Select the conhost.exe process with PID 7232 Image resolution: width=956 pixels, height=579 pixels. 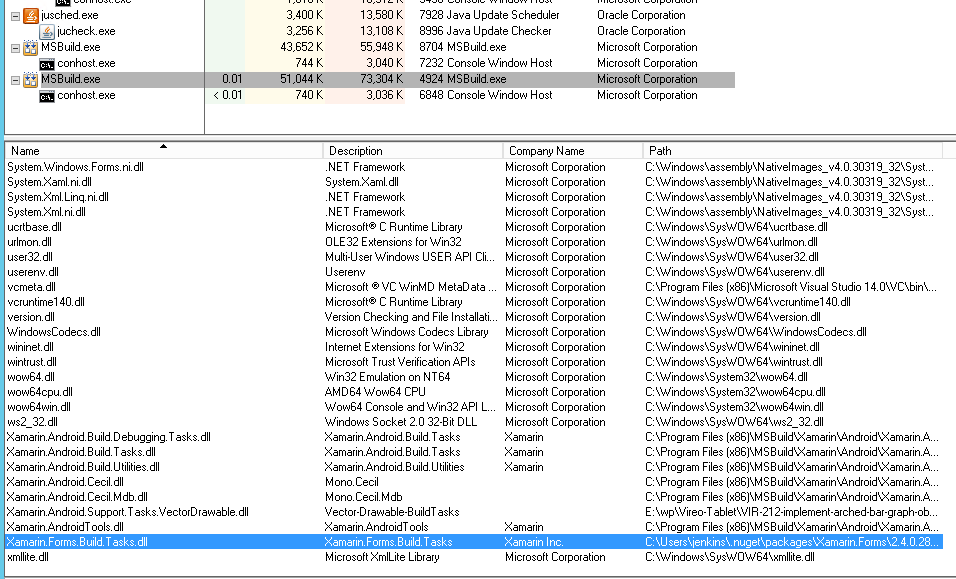coord(86,63)
